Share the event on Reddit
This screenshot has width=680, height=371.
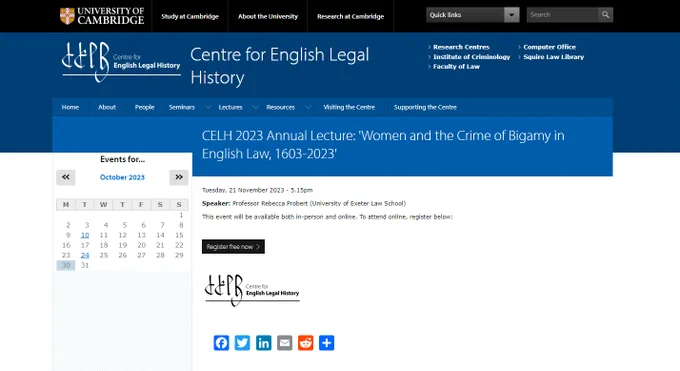tap(306, 343)
